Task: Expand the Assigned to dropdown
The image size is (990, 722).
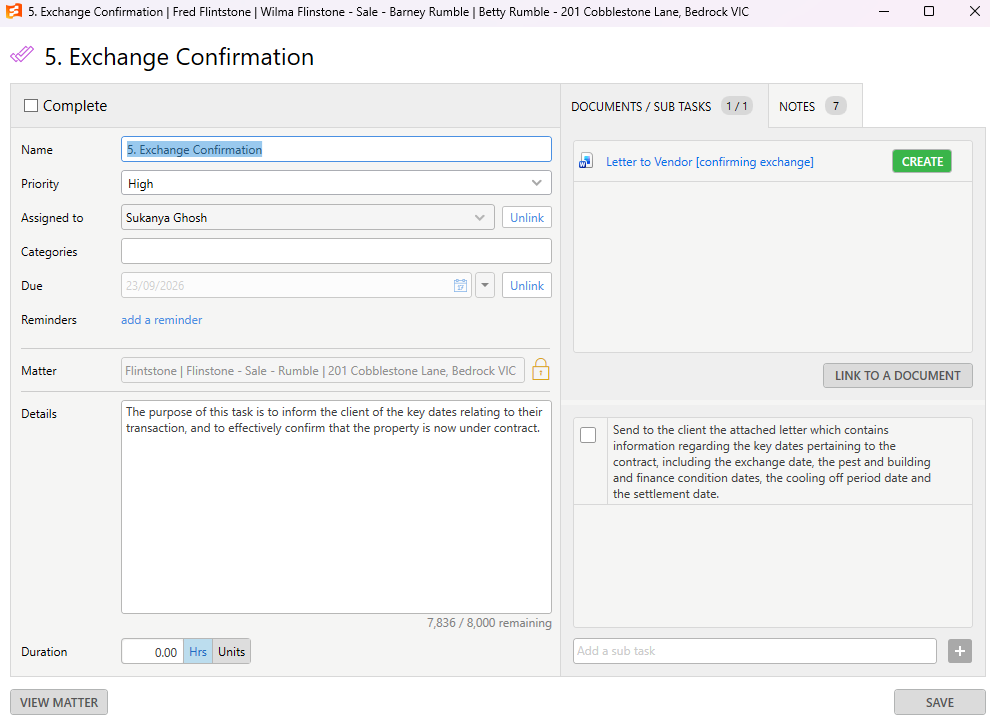Action: click(x=480, y=217)
